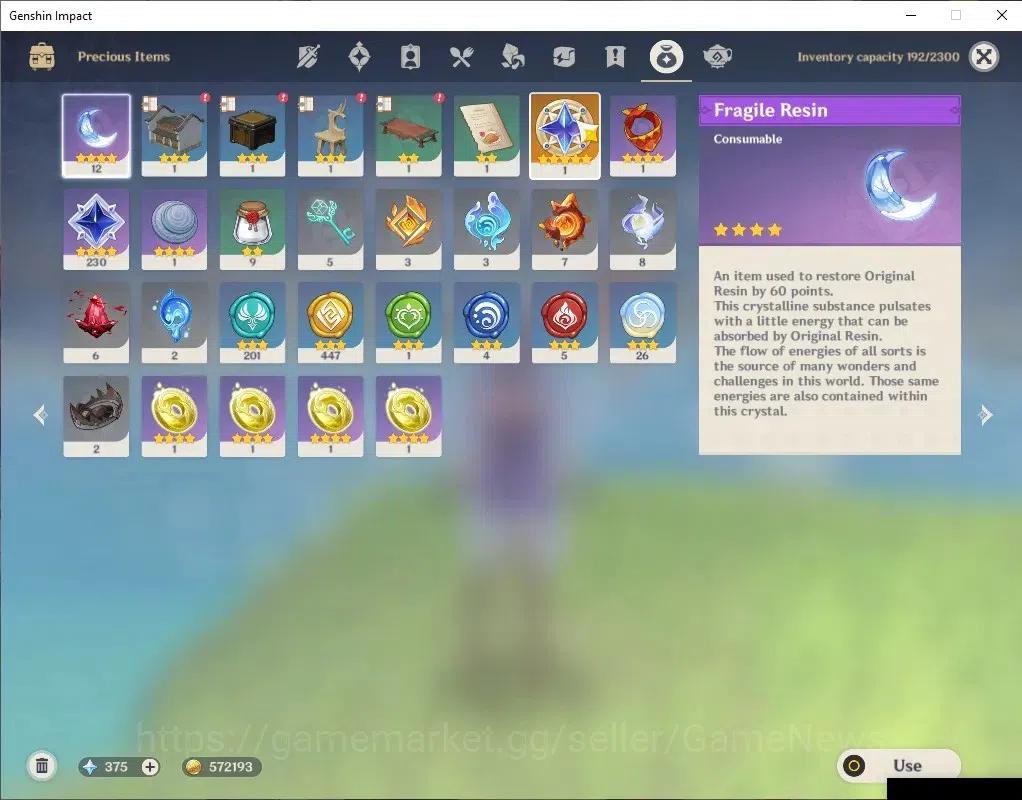Close the inventory with the X button
Viewport: 1022px width, 800px height.
pos(984,57)
